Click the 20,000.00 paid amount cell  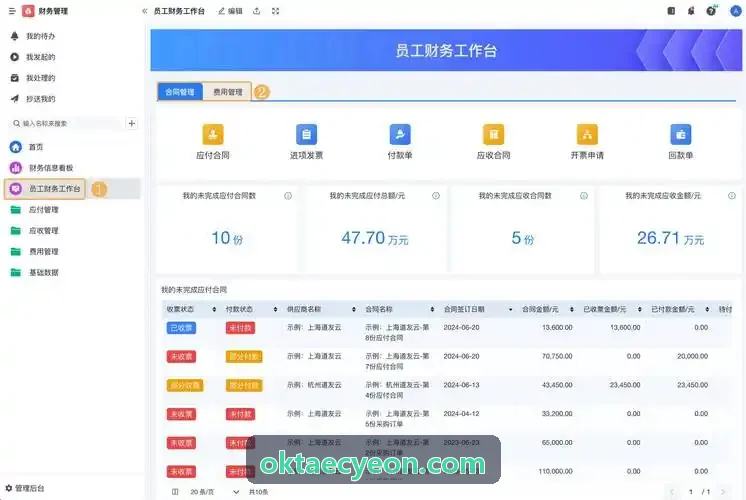(x=692, y=356)
